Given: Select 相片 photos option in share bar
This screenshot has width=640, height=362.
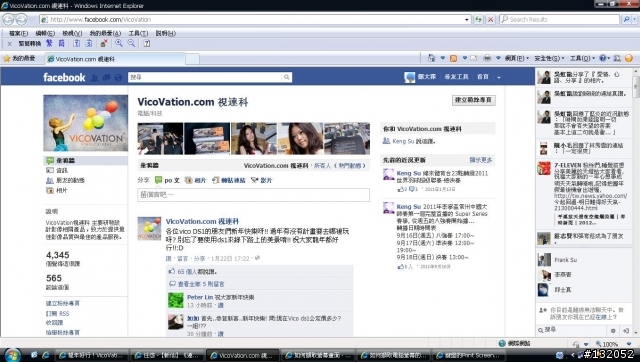Looking at the screenshot, I should pyautogui.click(x=195, y=180).
